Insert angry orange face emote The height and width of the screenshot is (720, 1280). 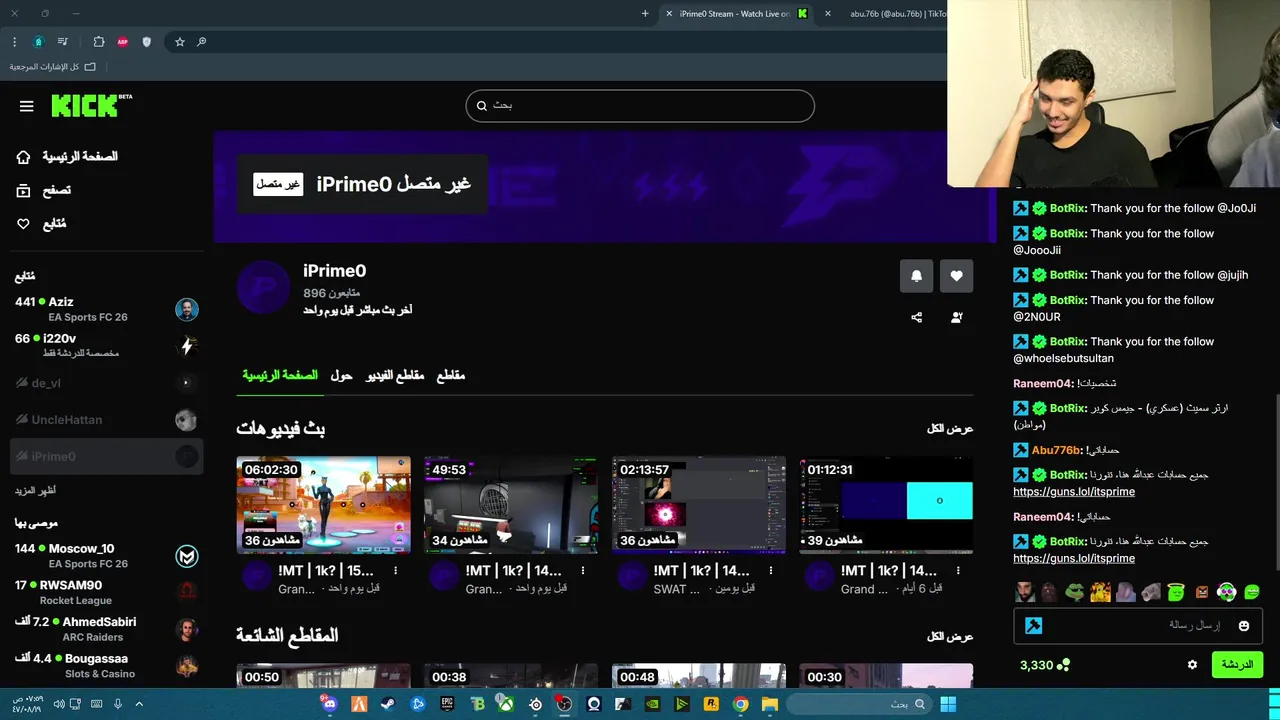click(x=1202, y=592)
